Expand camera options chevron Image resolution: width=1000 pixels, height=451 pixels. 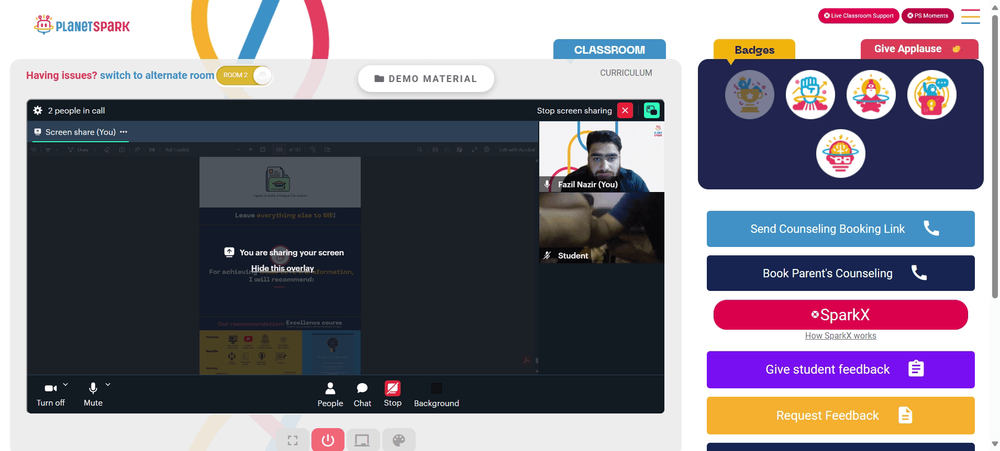pyautogui.click(x=66, y=385)
